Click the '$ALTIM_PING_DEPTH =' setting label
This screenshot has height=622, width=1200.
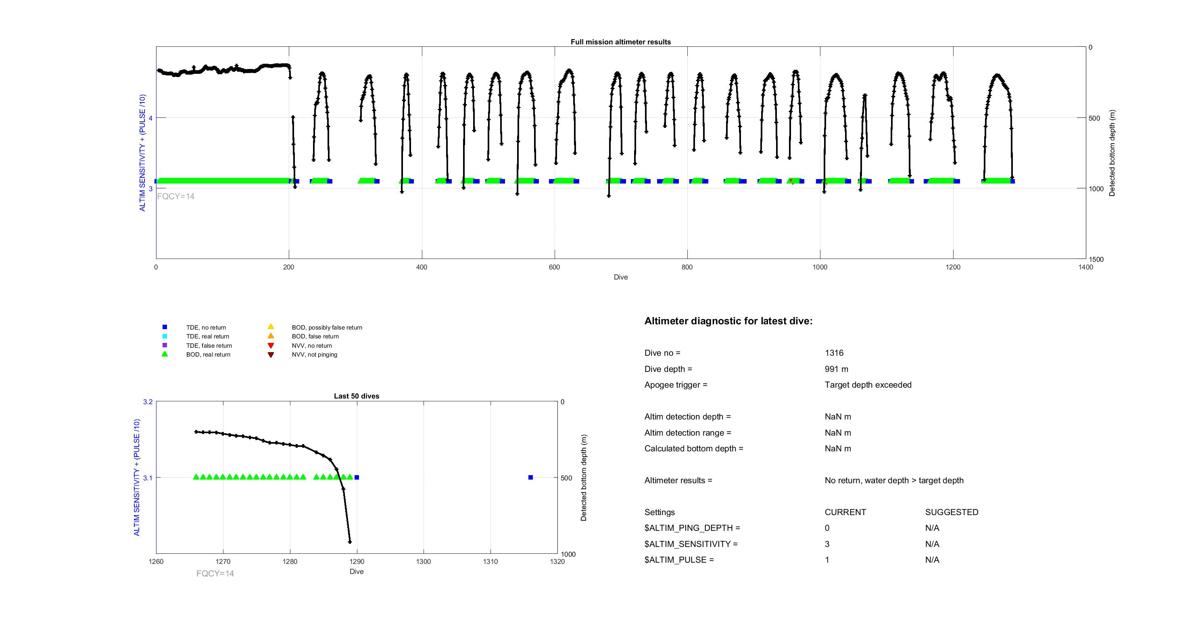tap(692, 528)
